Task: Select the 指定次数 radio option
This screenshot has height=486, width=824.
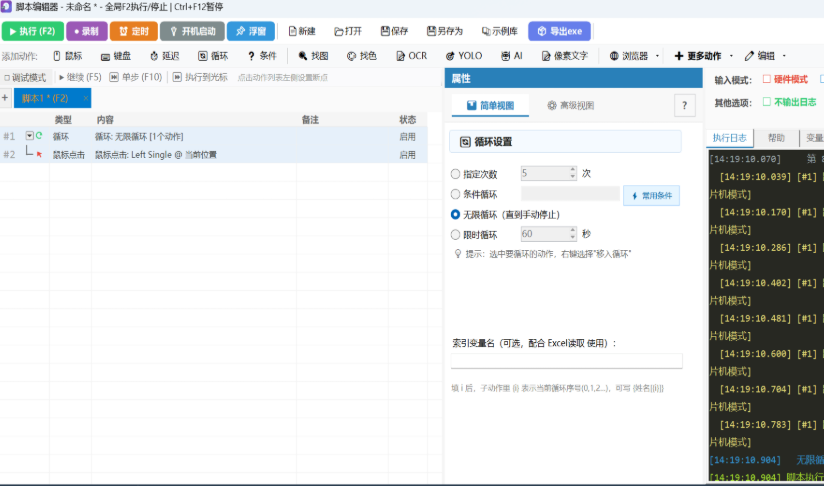Action: click(456, 174)
